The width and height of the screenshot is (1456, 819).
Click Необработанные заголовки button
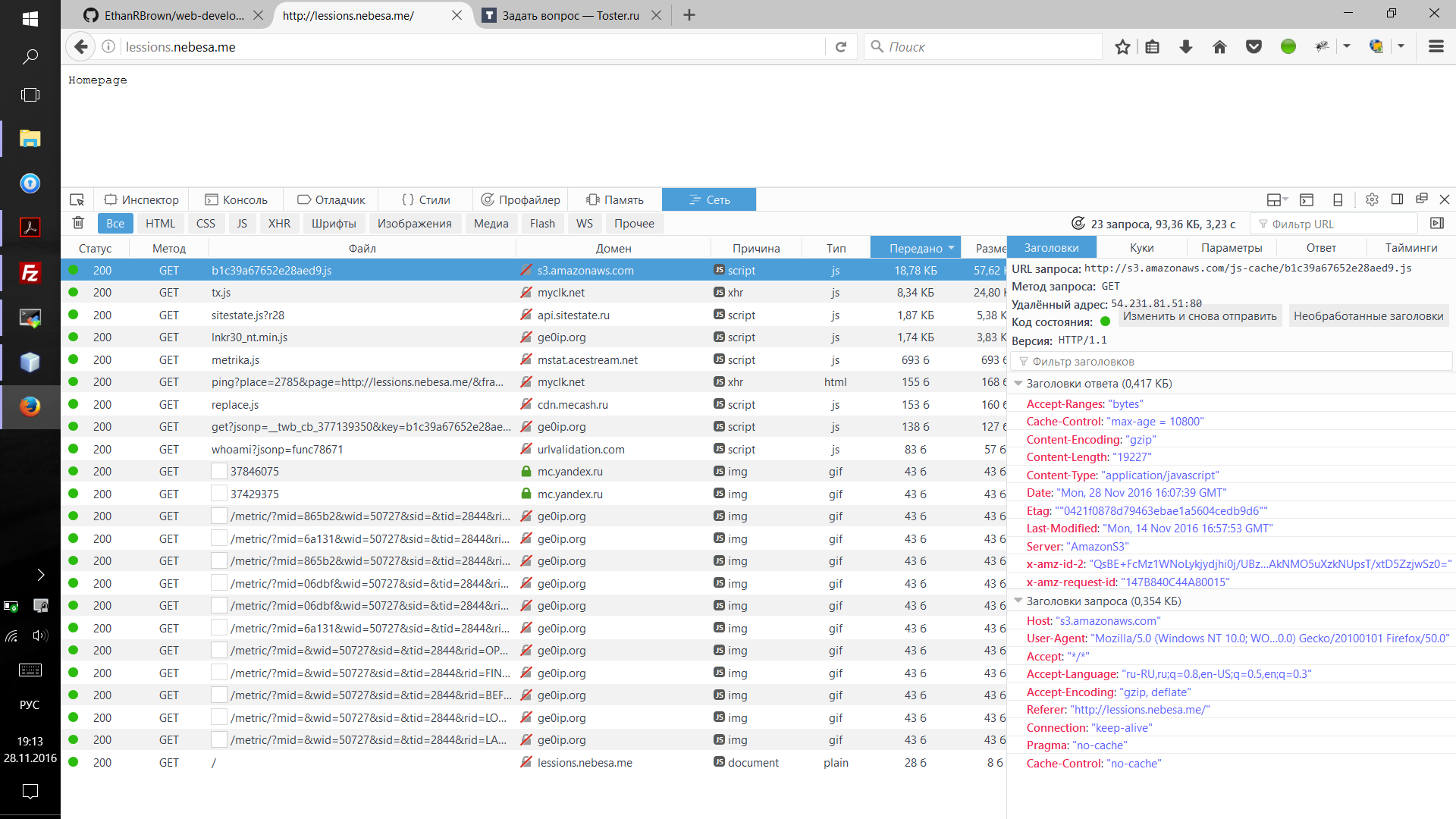click(x=1368, y=316)
